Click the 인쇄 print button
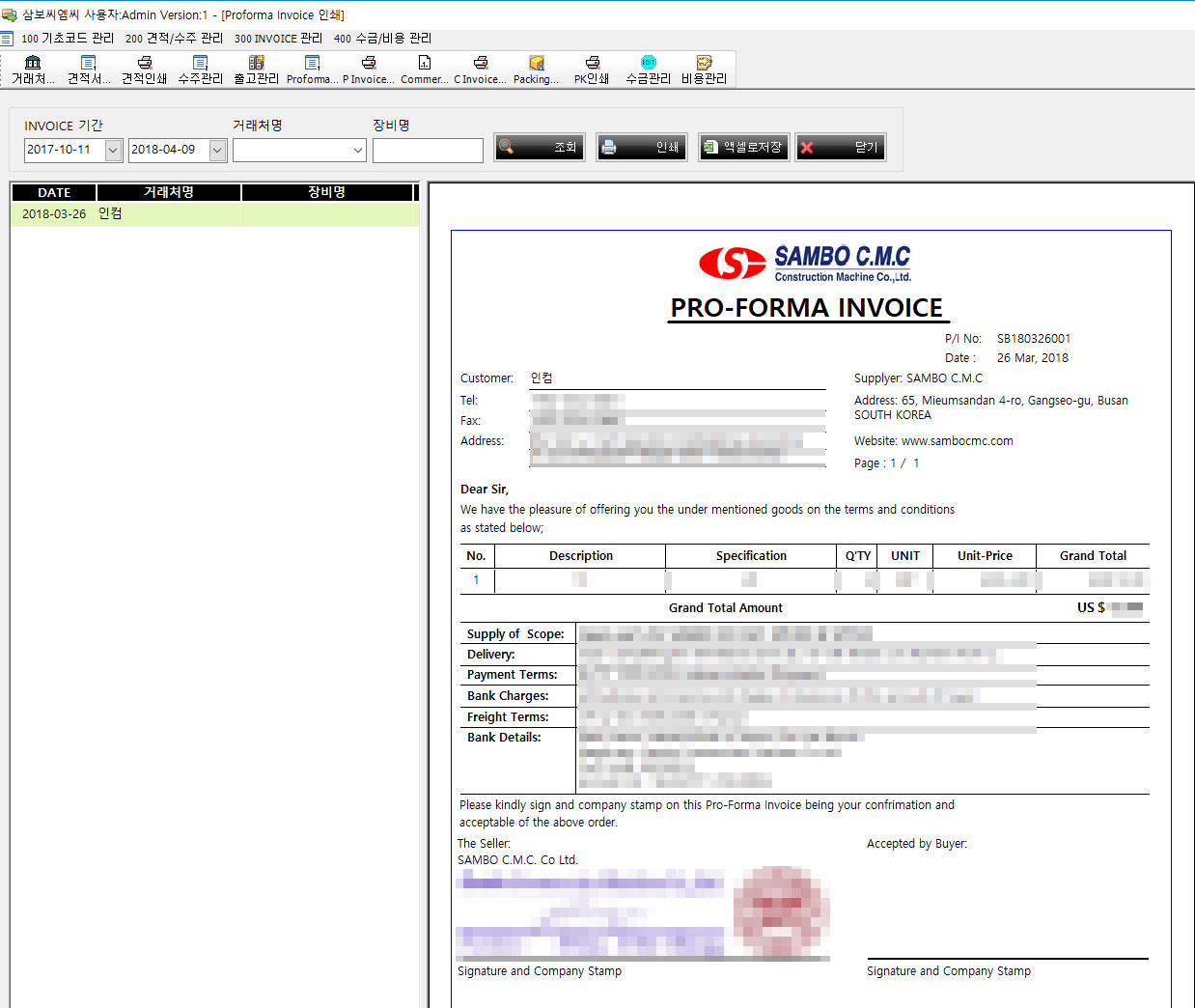Image resolution: width=1195 pixels, height=1008 pixels. (x=642, y=147)
